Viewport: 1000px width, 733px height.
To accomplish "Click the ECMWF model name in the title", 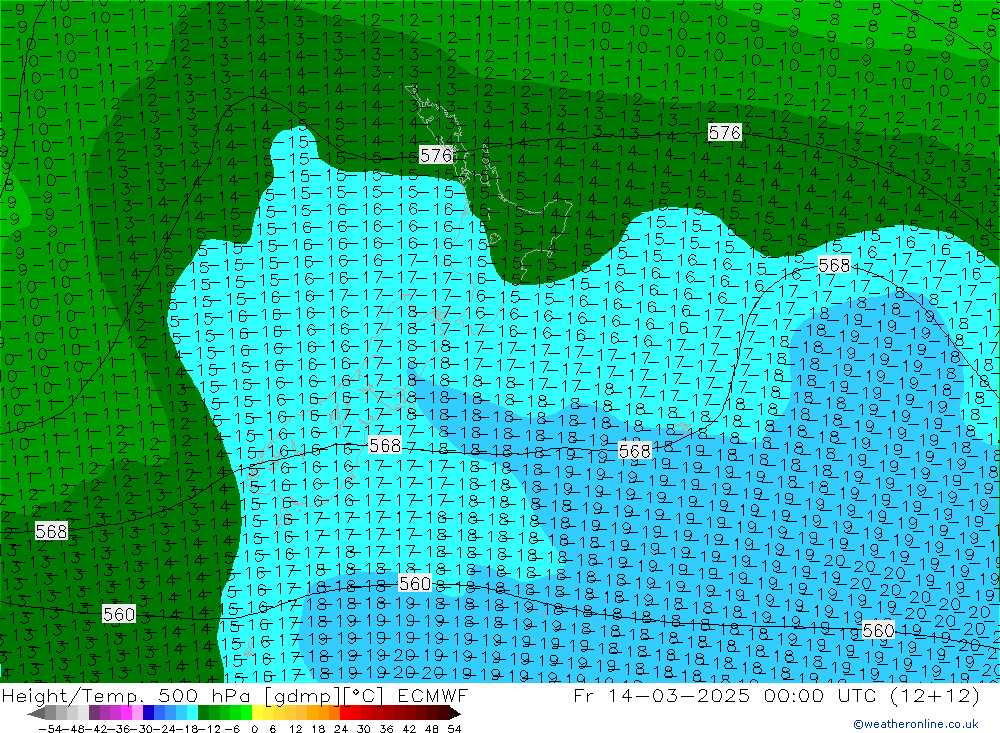I will [433, 695].
